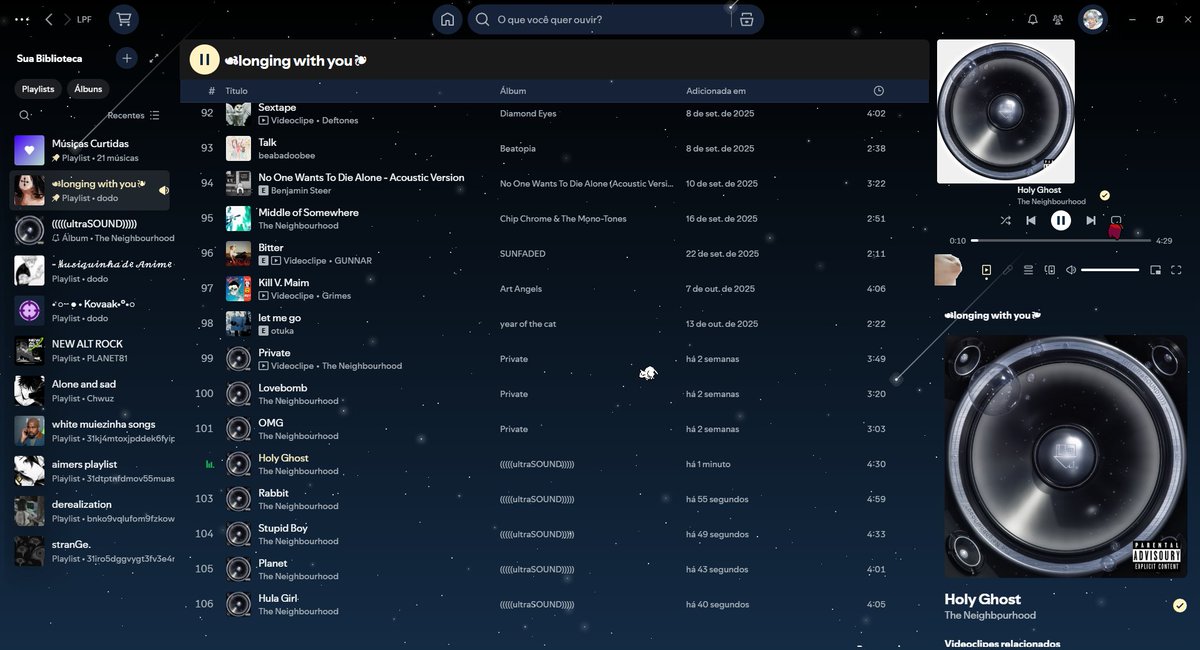Open 'year of the cat' album link
1200x650 pixels.
point(528,324)
